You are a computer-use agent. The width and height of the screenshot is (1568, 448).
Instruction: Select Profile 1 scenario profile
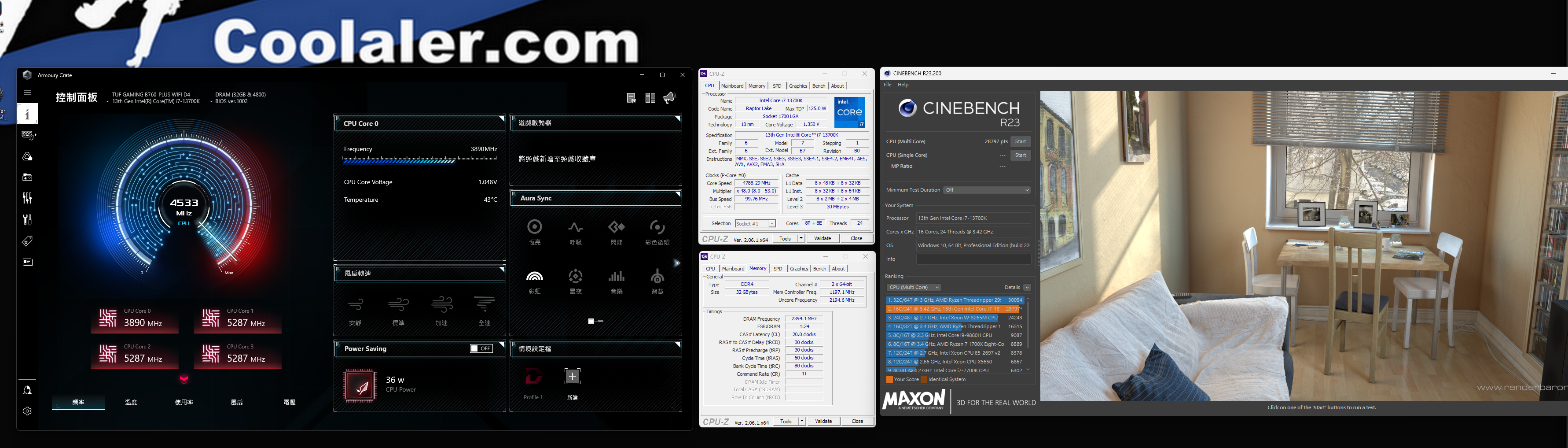tap(533, 383)
